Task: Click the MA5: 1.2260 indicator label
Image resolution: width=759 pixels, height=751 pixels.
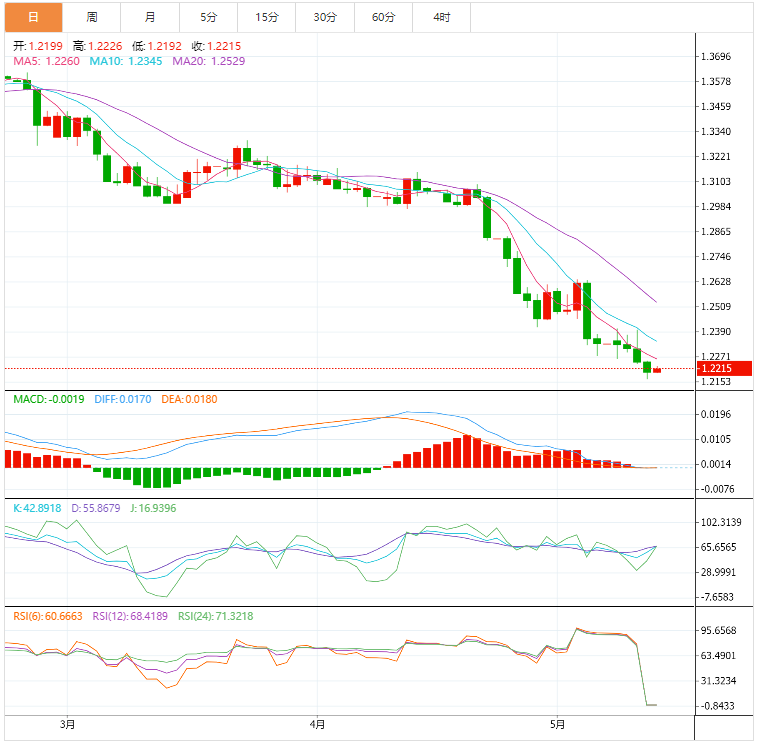Action: pyautogui.click(x=46, y=61)
